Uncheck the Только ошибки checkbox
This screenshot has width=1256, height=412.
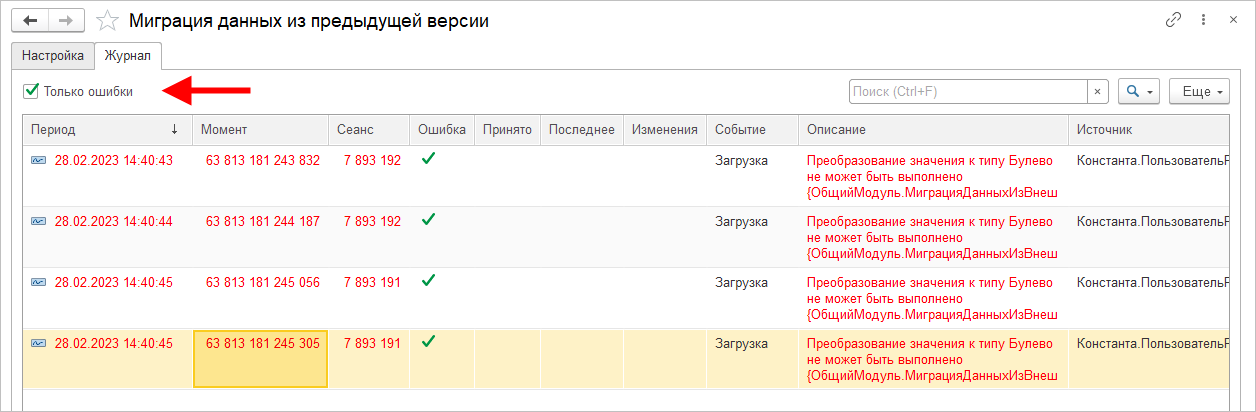(x=31, y=92)
